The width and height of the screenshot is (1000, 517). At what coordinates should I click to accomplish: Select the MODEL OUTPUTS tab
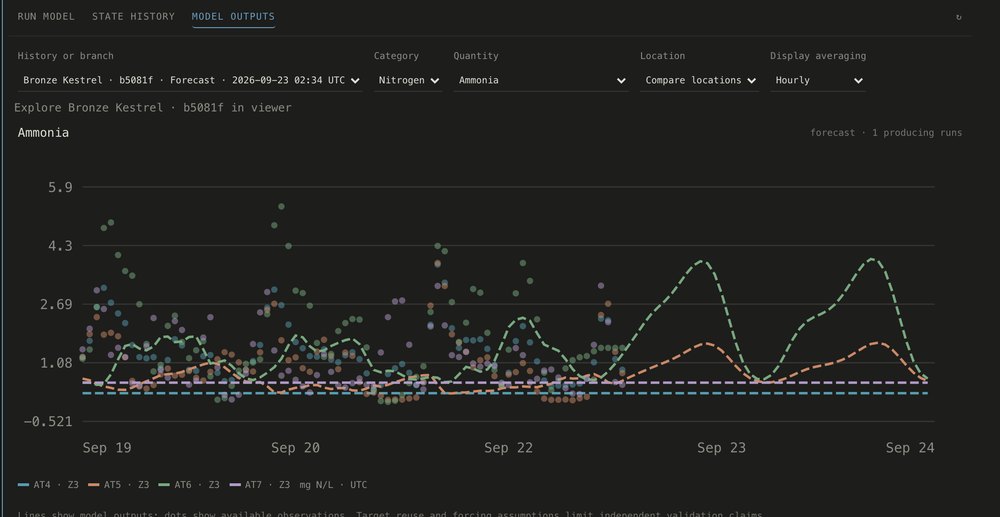coord(233,17)
